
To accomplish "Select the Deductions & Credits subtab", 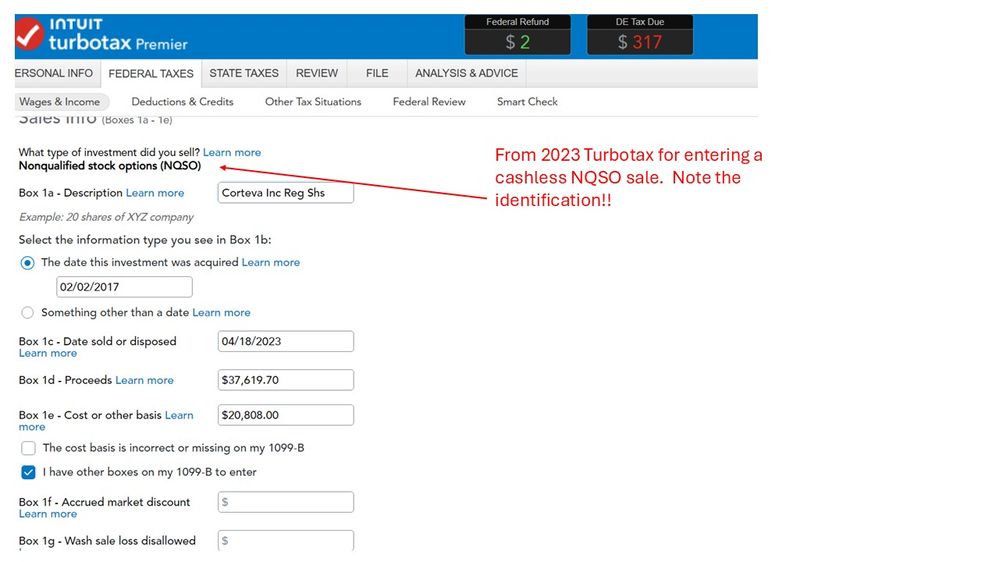I will pos(182,101).
